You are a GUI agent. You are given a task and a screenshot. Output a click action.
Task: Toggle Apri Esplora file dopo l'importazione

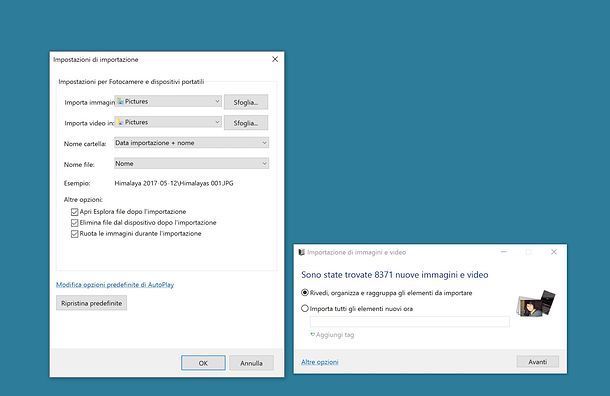coord(74,212)
